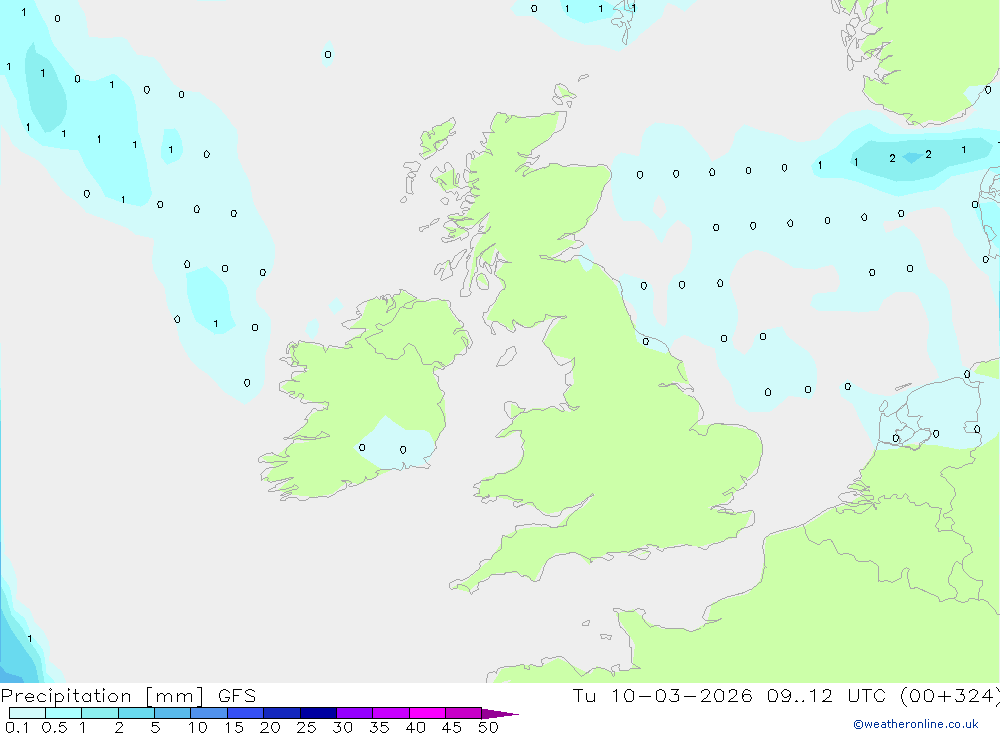Click the legend tick label '0.5'
Viewport: 1000px width, 733px height.
point(54,727)
